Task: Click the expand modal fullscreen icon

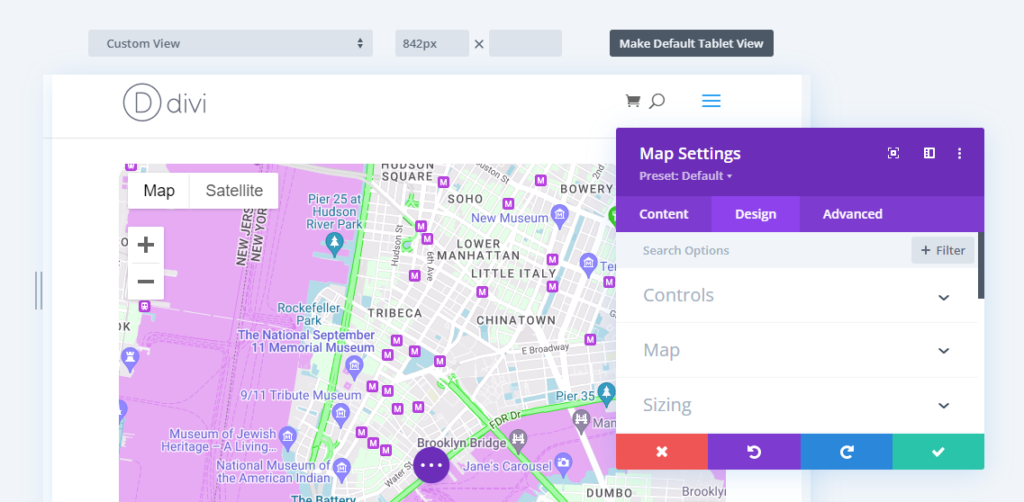Action: pos(894,153)
